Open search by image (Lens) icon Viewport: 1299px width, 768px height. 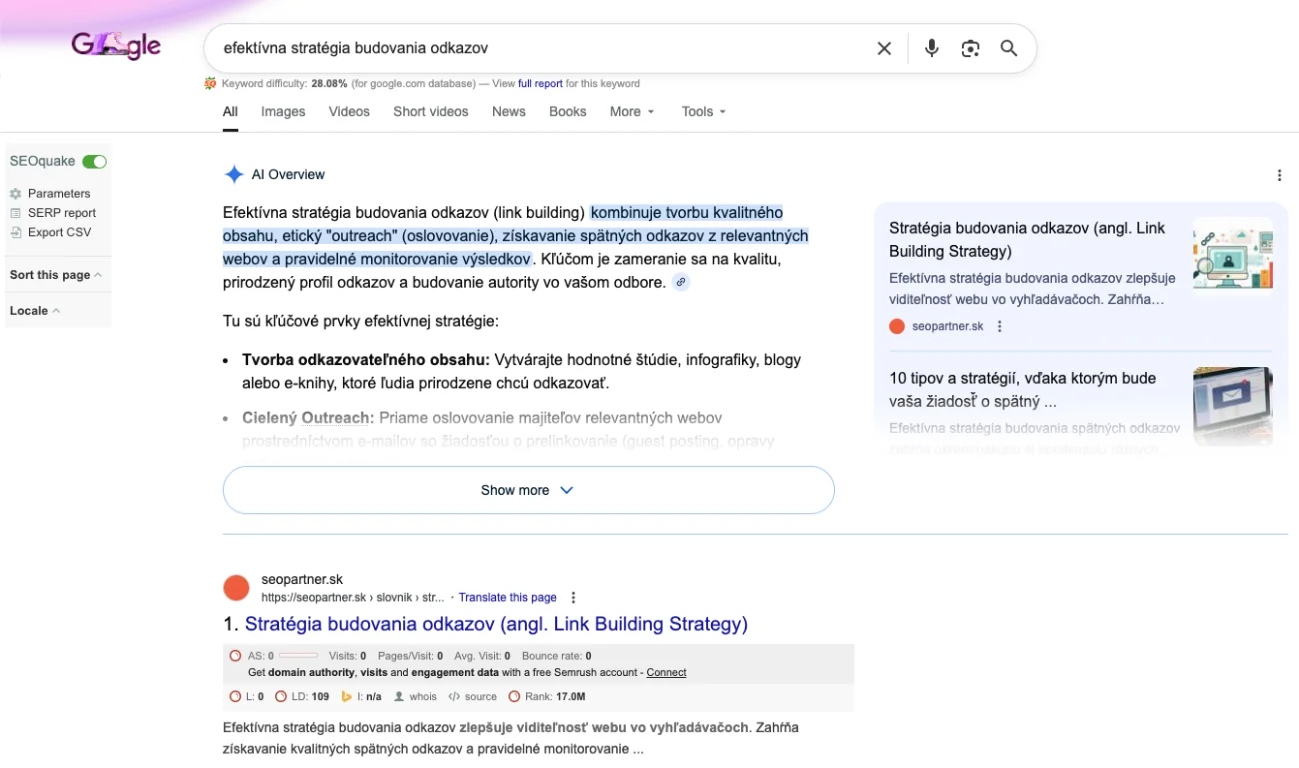(970, 48)
